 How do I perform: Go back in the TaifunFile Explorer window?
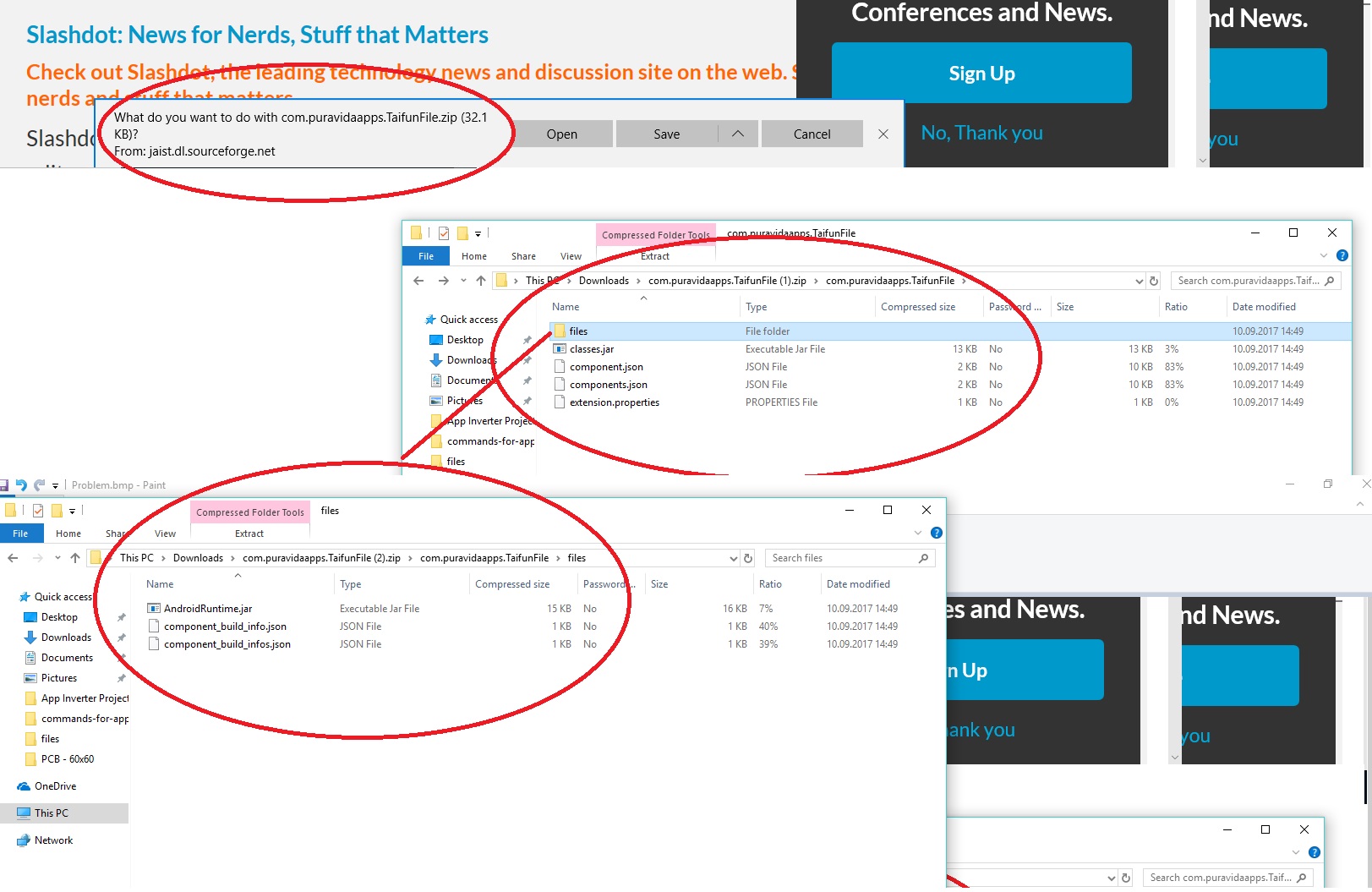(418, 281)
